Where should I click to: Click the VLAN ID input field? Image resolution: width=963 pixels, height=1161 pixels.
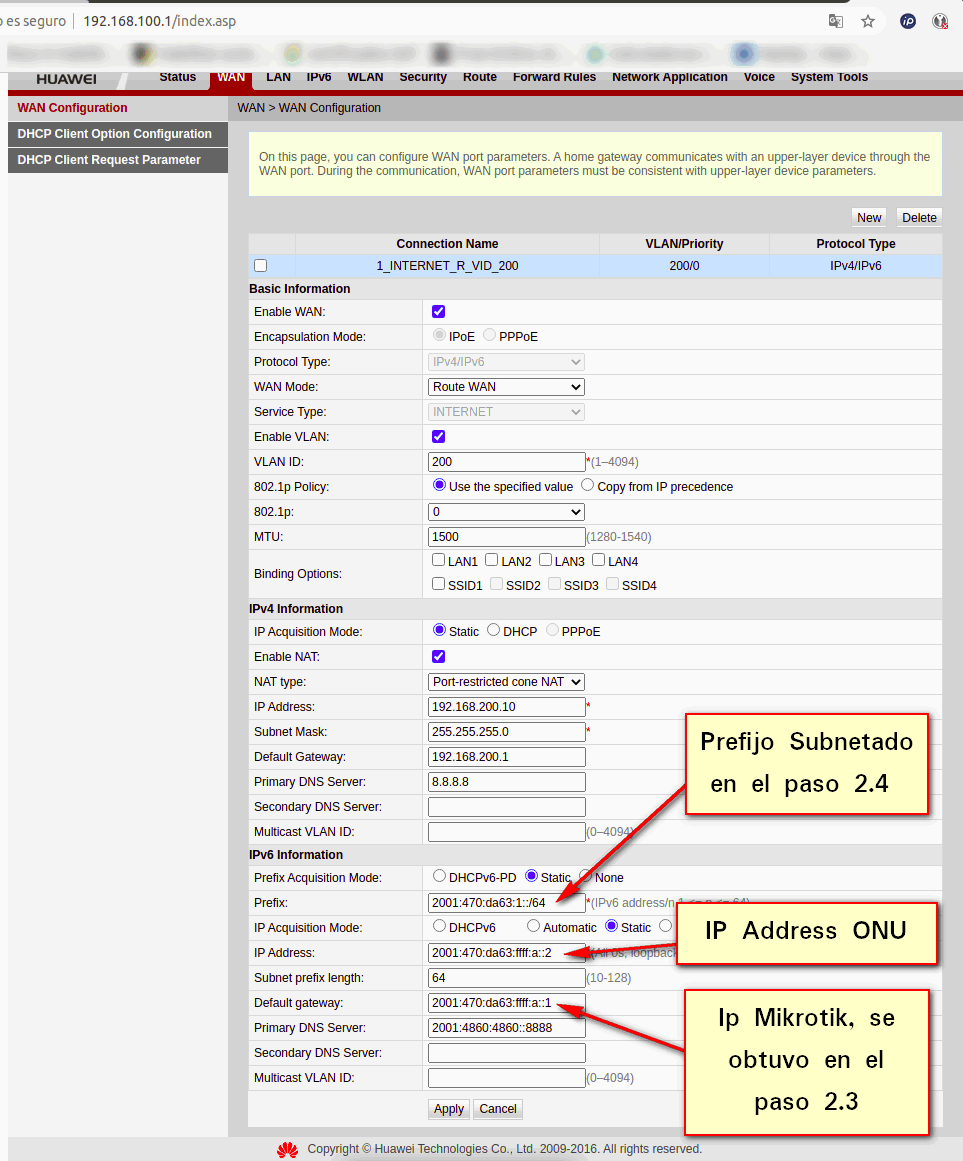pyautogui.click(x=506, y=462)
